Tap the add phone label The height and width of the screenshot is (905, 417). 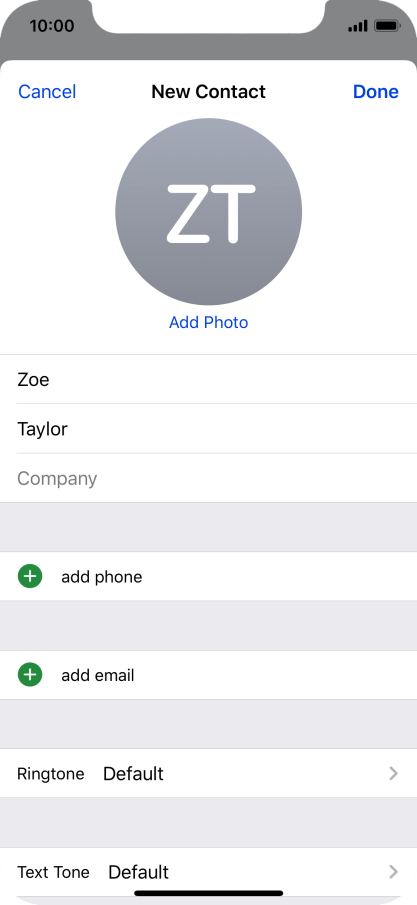[102, 577]
